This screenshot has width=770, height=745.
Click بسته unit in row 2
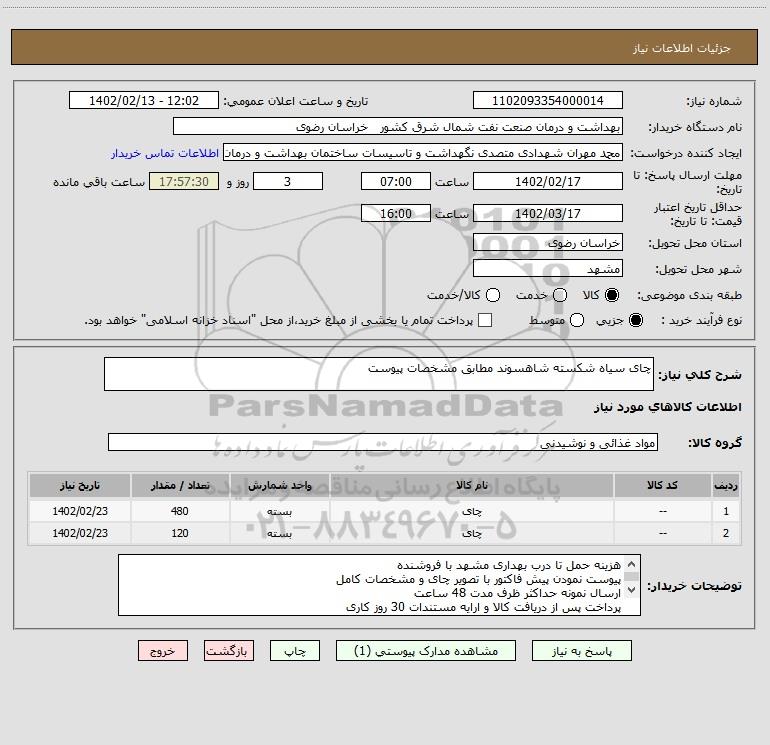[279, 533]
